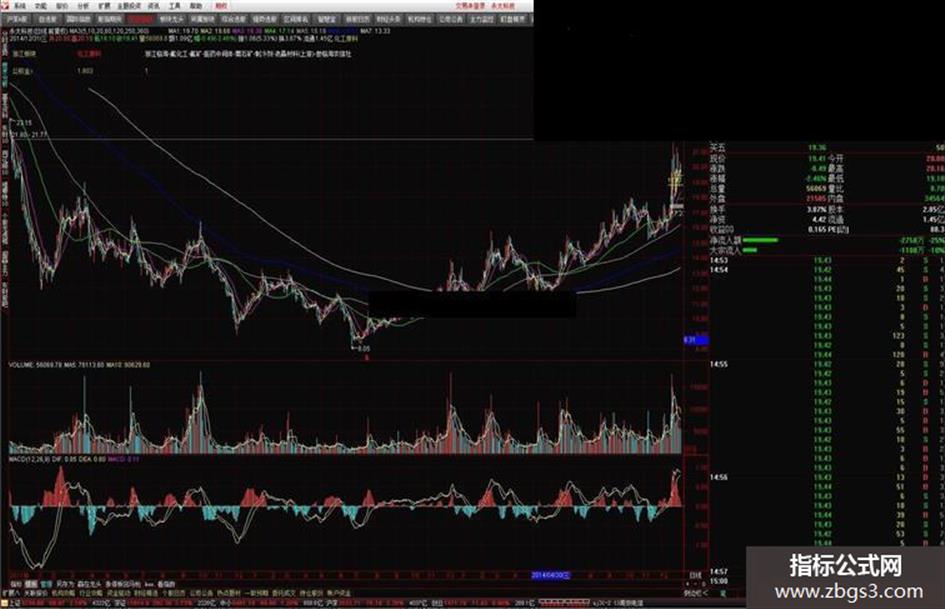This screenshot has height=609, width=945.
Task: Click the 财经头条 toolbar button
Action: [x=388, y=19]
